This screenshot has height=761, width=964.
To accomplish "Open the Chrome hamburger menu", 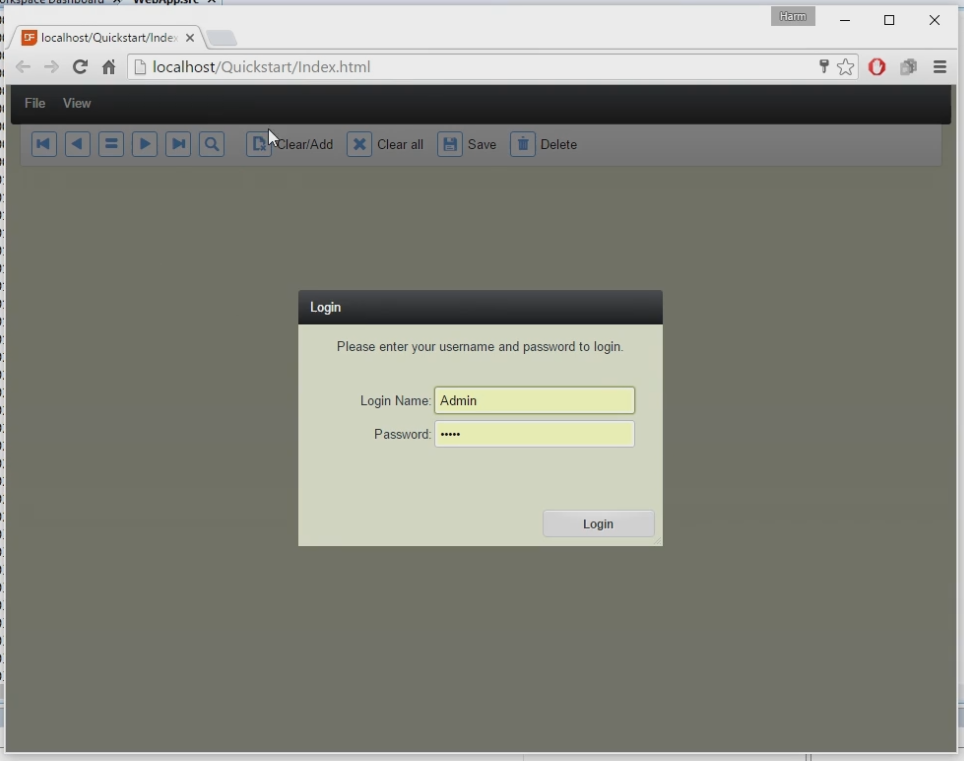I will click(940, 67).
